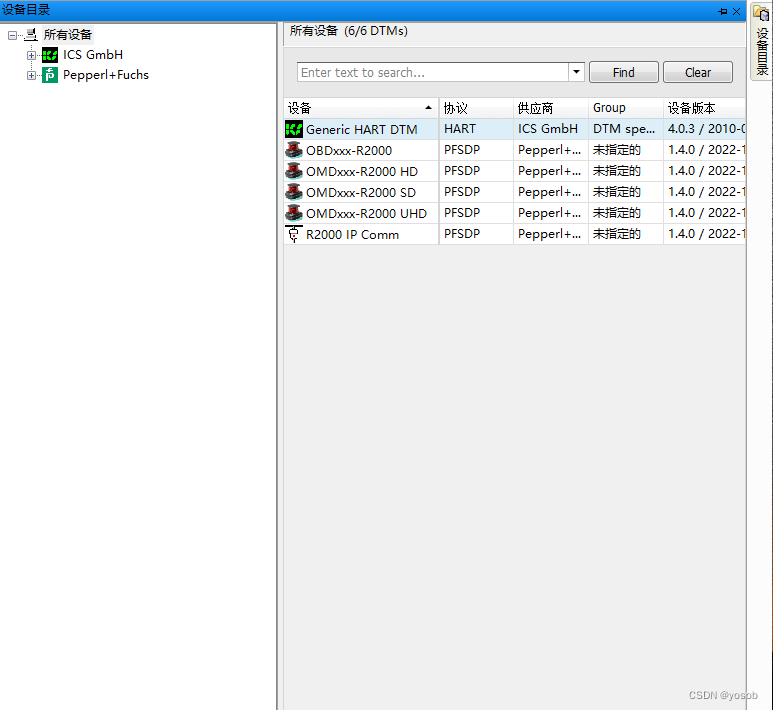
Task: Click the Find button
Action: pyautogui.click(x=624, y=72)
